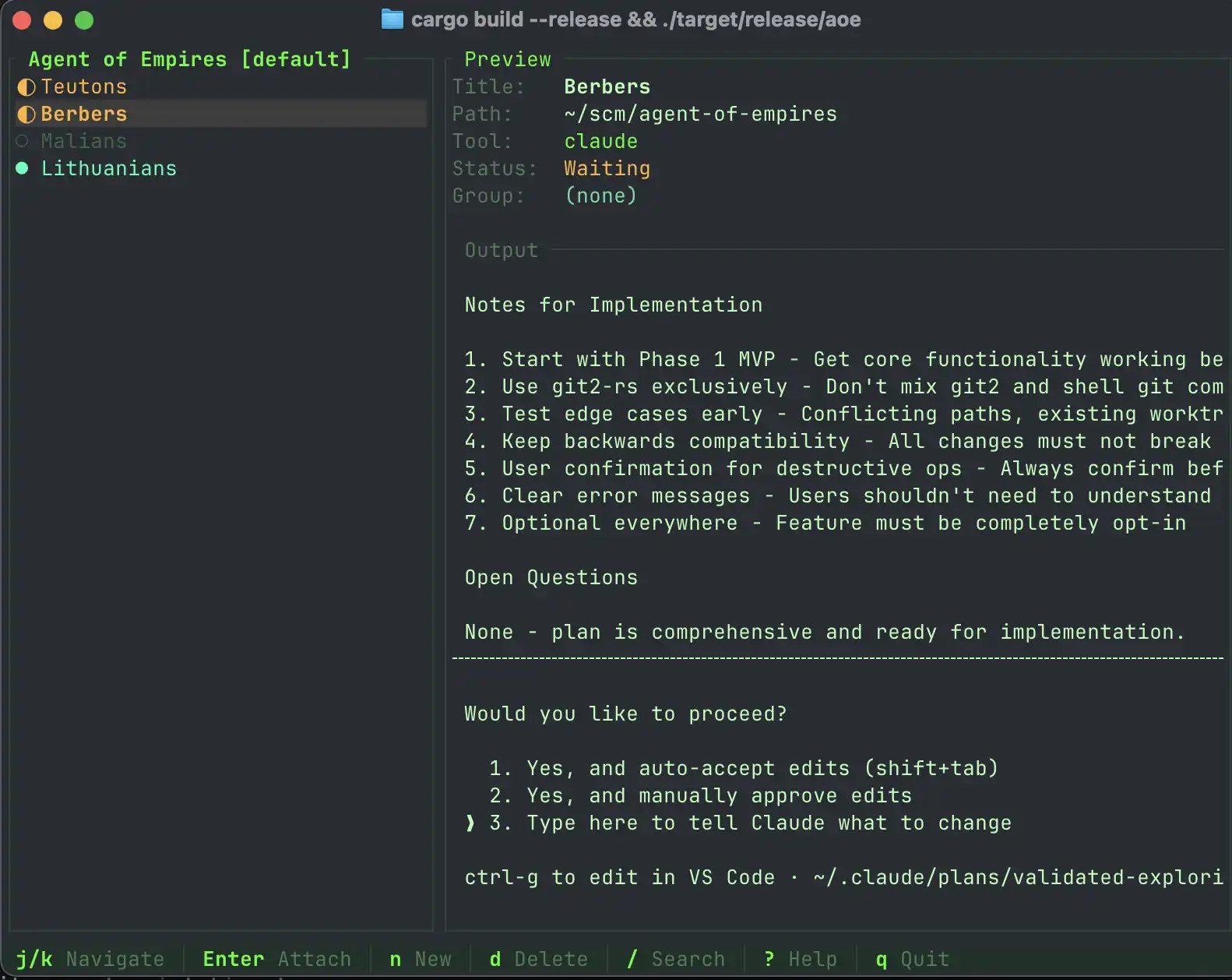Select the Malians session
Viewport: 1232px width, 980px height.
click(x=83, y=141)
